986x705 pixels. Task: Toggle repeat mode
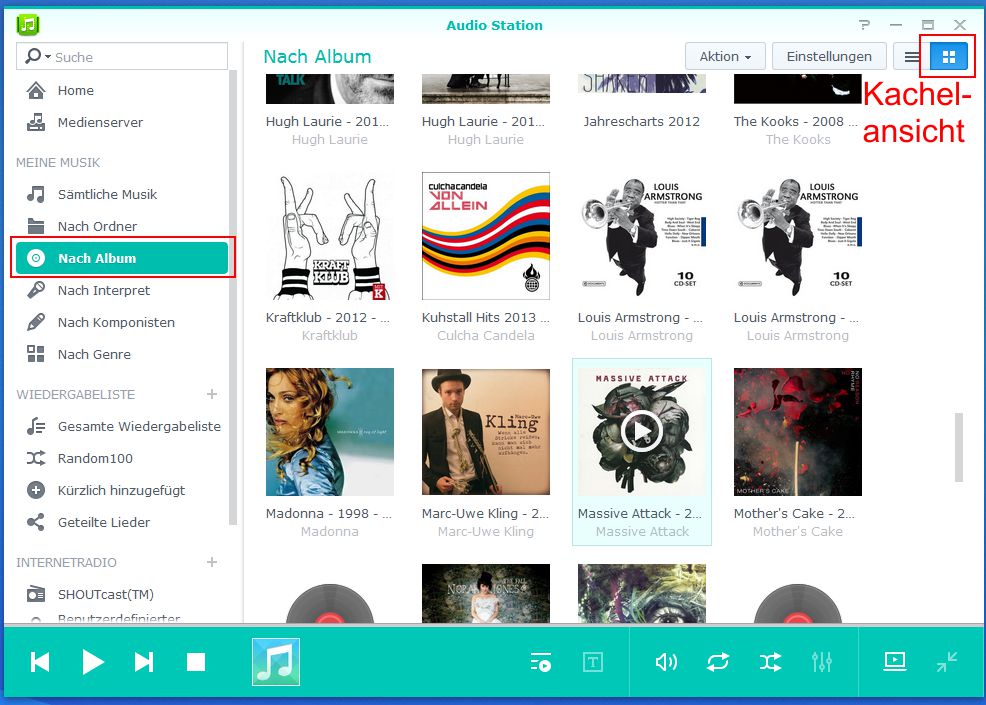717,662
